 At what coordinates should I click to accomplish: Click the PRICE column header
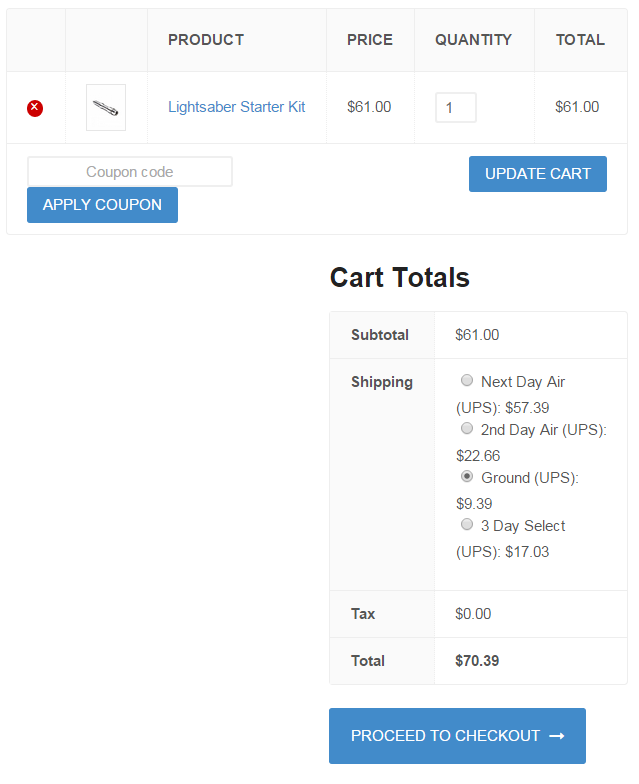coord(370,40)
